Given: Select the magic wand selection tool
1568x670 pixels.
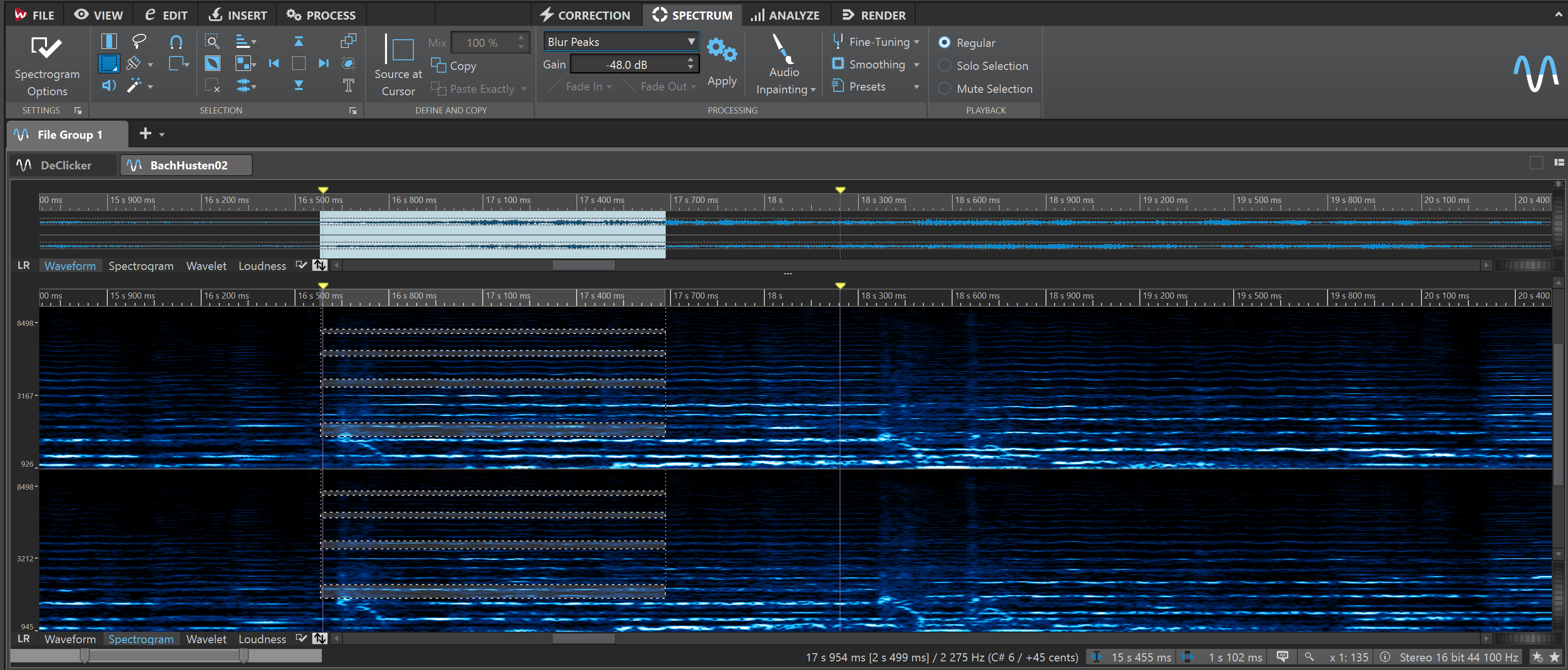Looking at the screenshot, I should click(135, 86).
